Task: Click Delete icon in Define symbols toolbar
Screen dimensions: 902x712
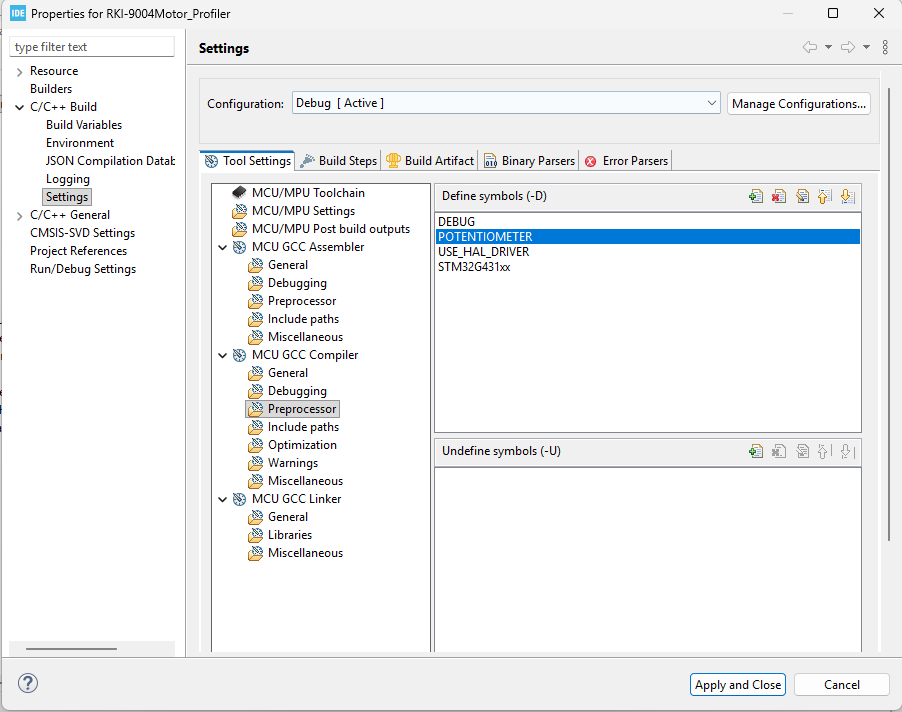Action: pos(779,197)
